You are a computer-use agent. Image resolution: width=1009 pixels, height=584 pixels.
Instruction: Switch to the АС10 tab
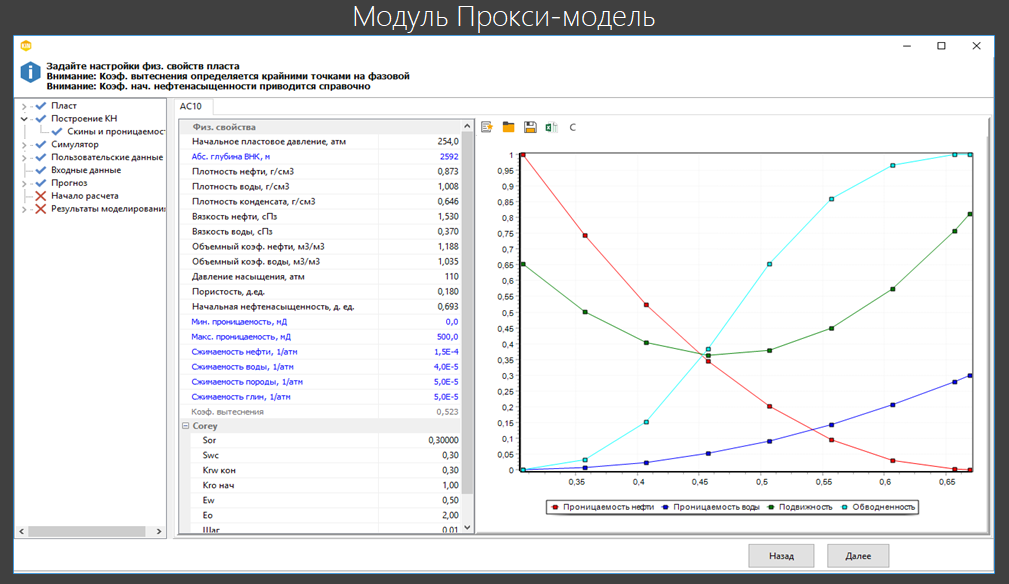(x=191, y=106)
